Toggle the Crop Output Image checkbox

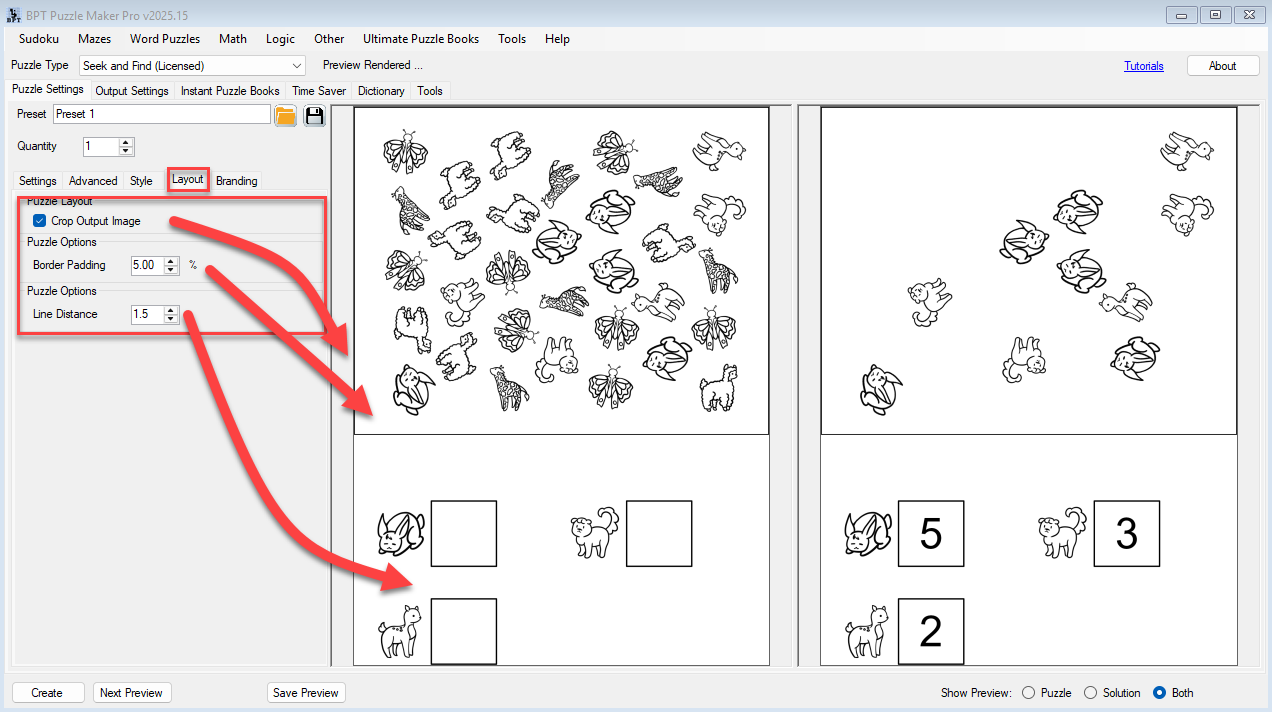[x=40, y=221]
